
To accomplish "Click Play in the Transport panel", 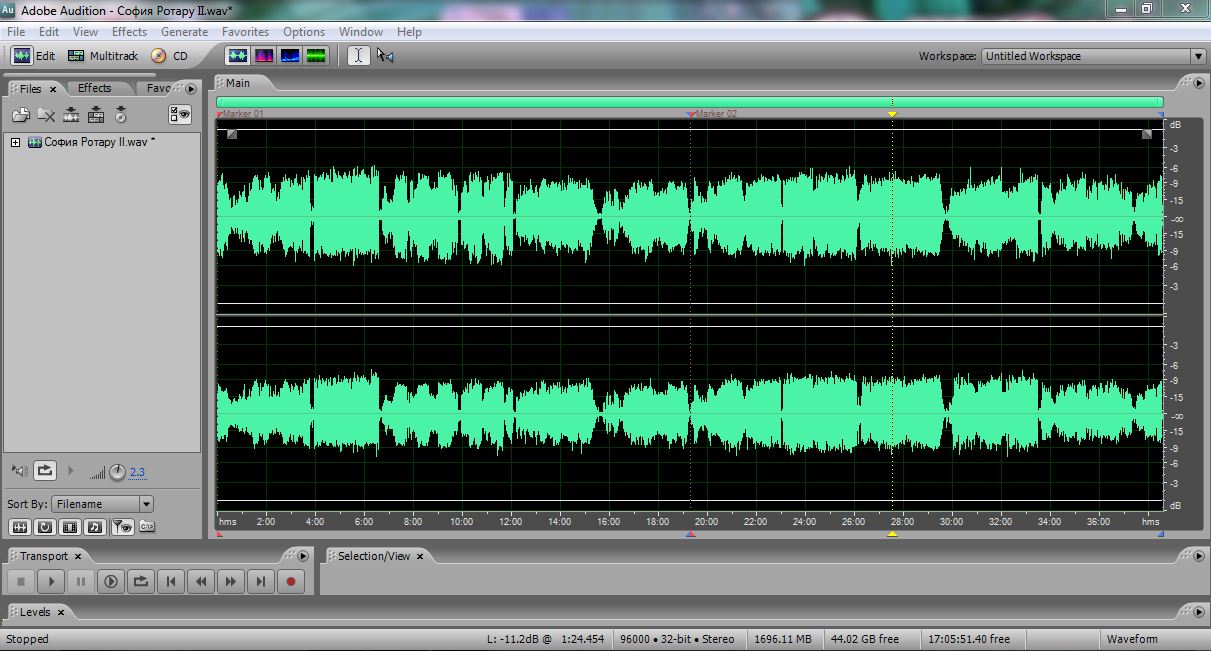I will (50, 581).
